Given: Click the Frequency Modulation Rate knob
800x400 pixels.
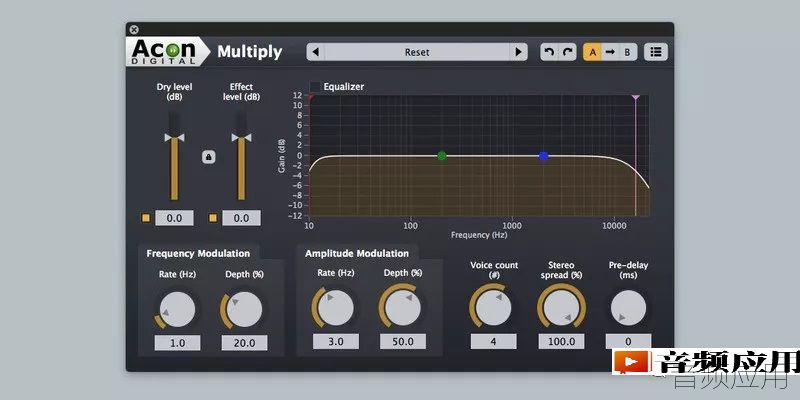Looking at the screenshot, I should (x=177, y=309).
